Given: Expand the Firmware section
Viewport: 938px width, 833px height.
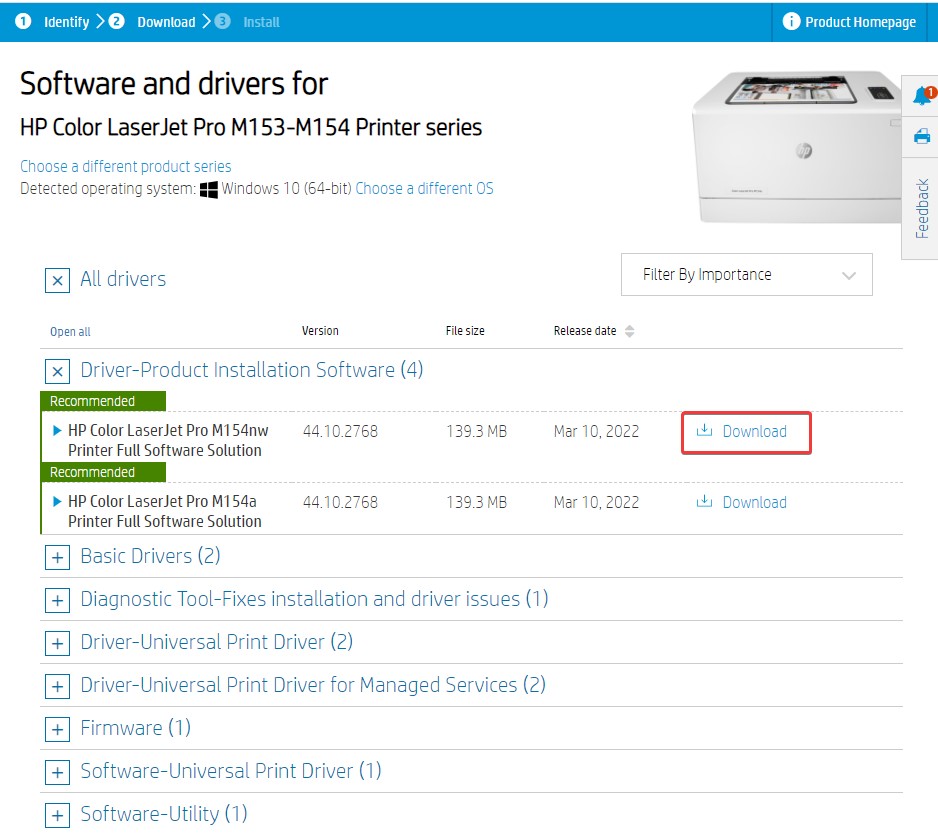Looking at the screenshot, I should pos(58,728).
